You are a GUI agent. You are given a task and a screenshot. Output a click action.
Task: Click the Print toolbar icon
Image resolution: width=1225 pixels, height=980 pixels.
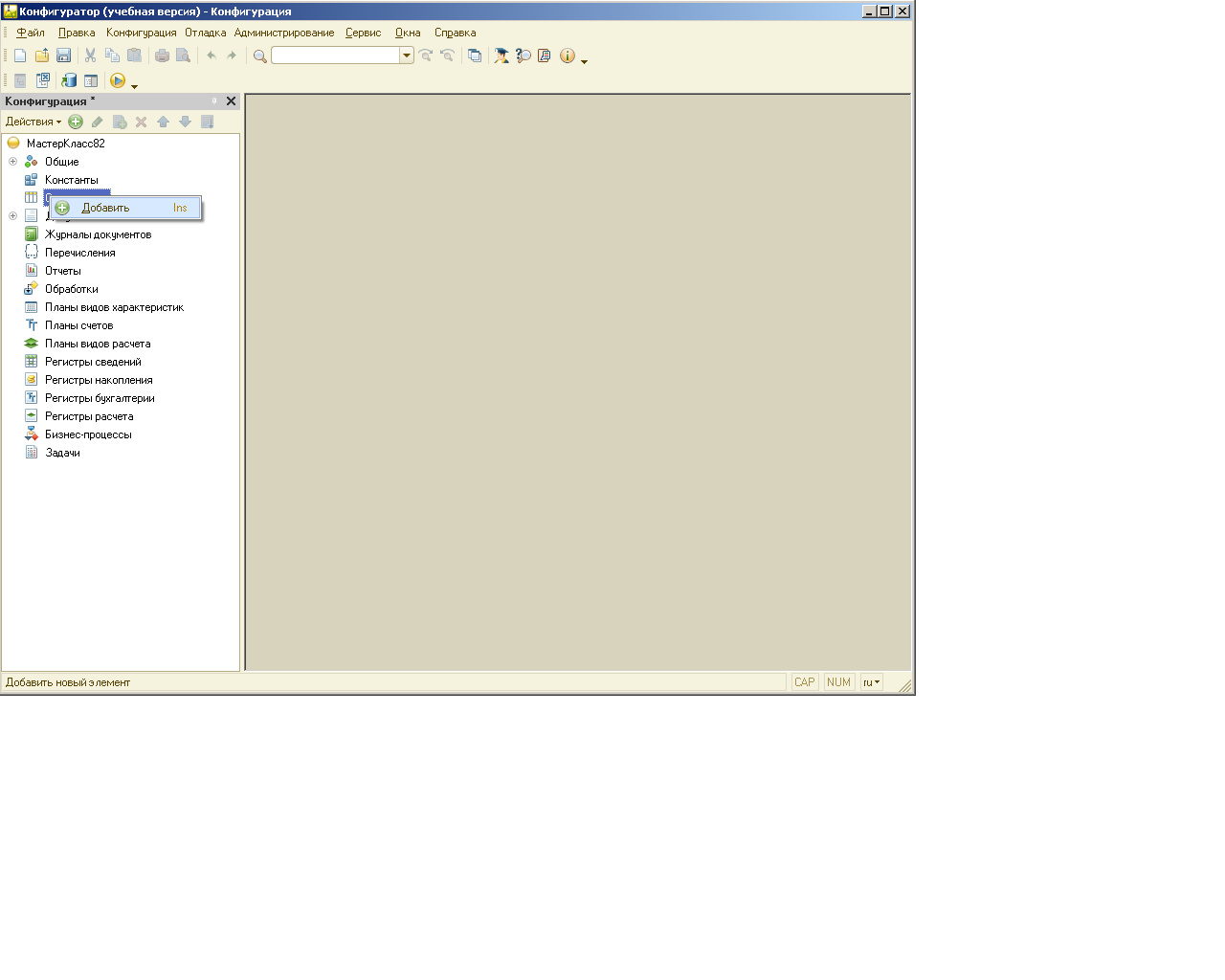coord(162,56)
